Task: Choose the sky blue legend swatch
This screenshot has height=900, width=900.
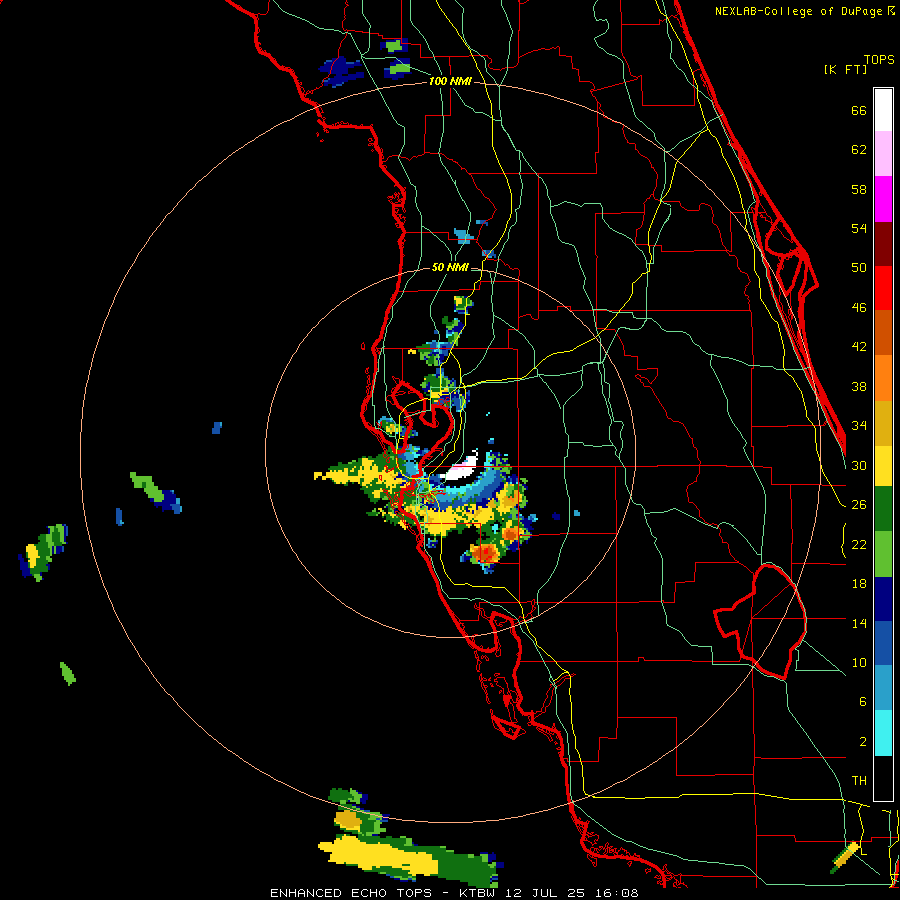Action: 883,688
